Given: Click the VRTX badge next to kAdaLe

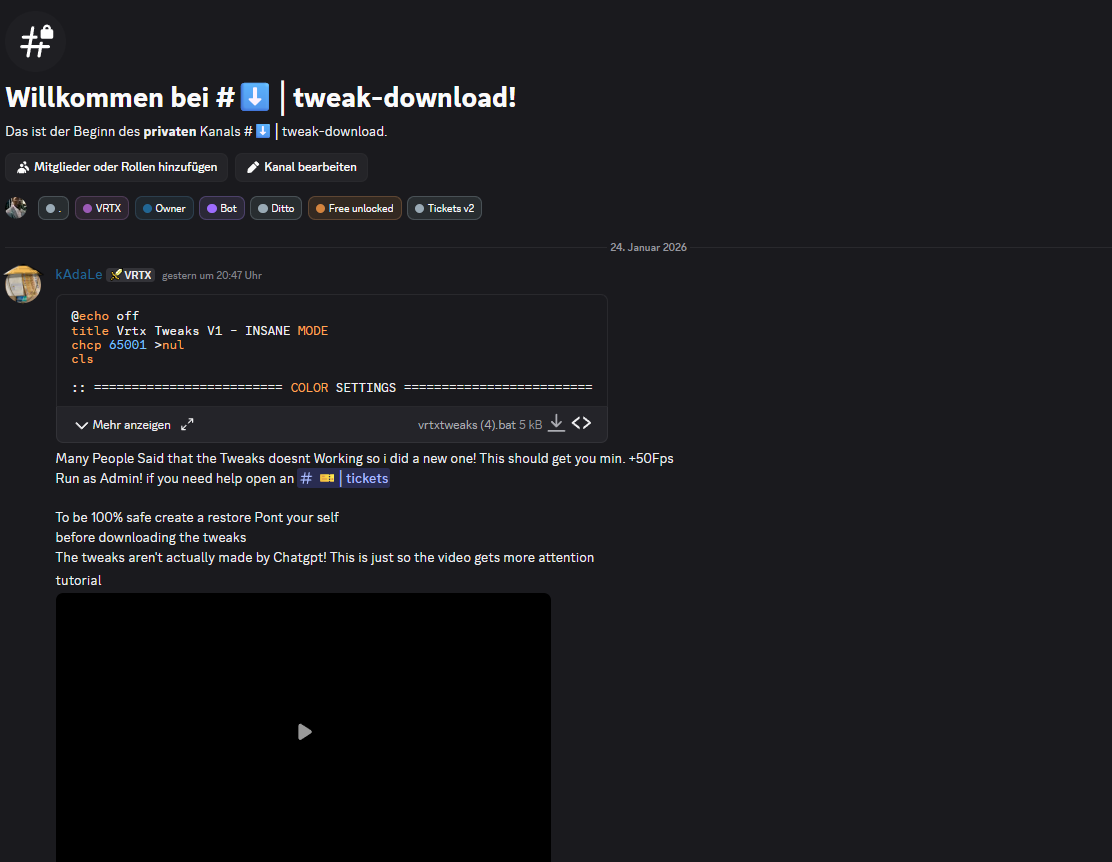Looking at the screenshot, I should 130,273.
